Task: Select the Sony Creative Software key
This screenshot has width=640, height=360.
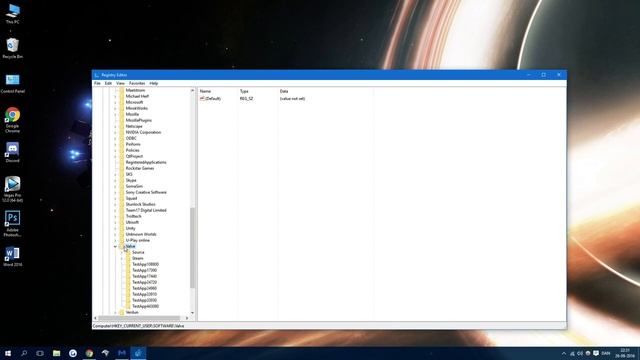Action: pos(146,192)
